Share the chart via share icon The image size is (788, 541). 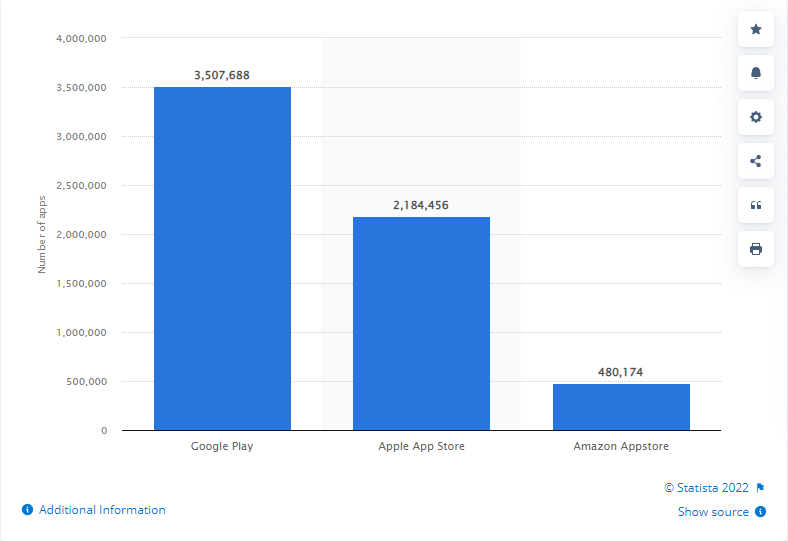[x=755, y=161]
